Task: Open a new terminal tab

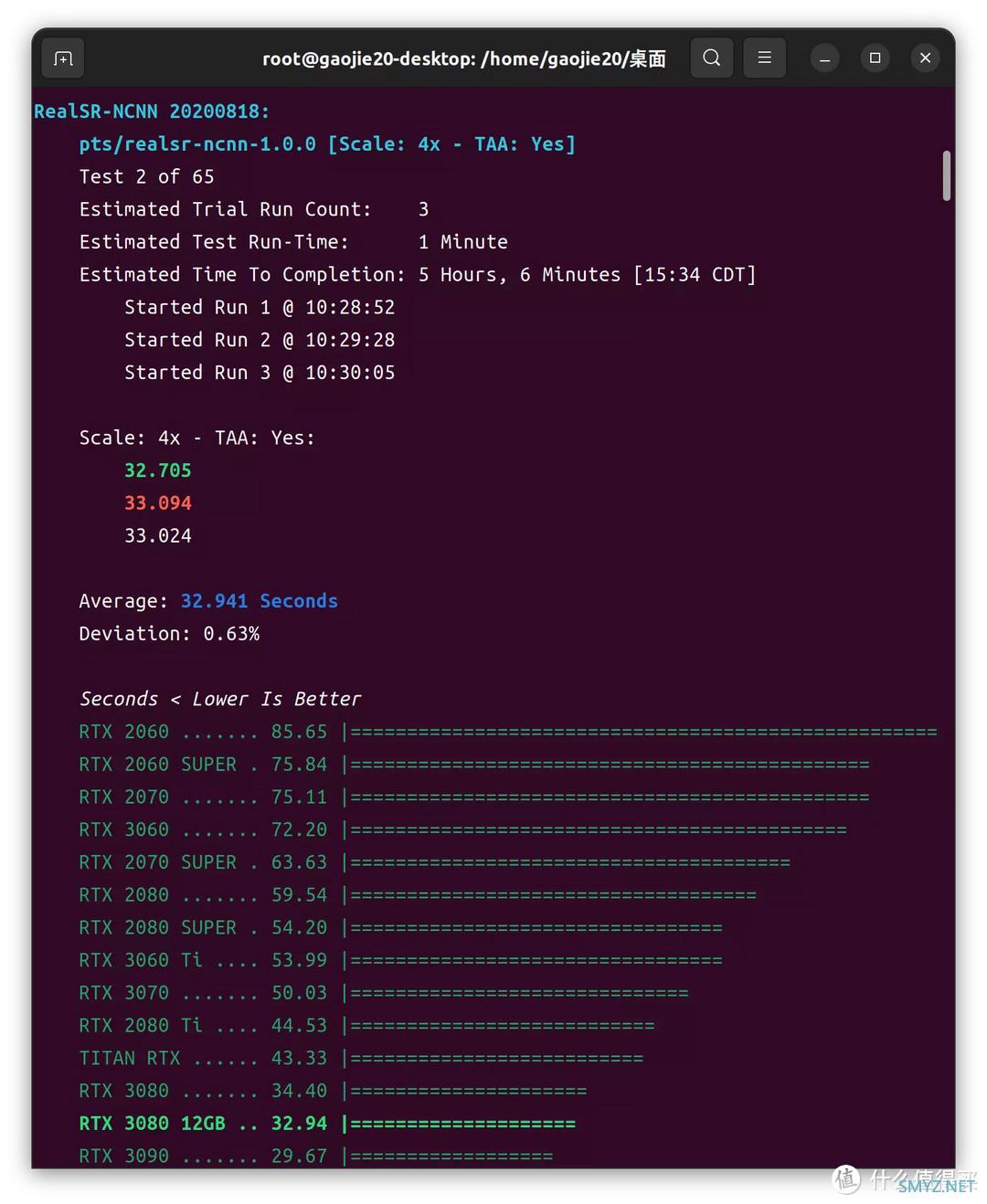Action: (63, 58)
